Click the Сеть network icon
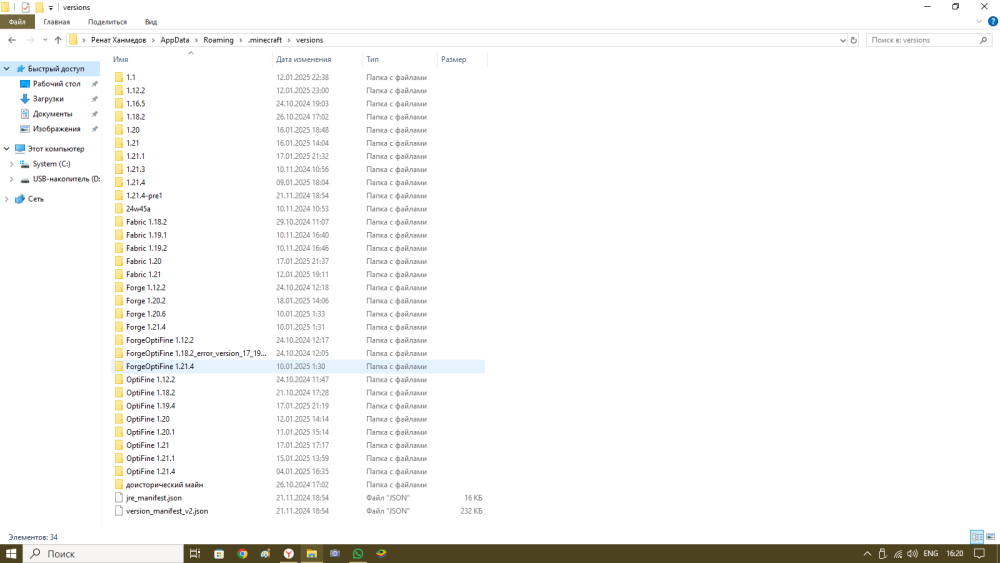This screenshot has width=1000, height=563. [x=20, y=199]
